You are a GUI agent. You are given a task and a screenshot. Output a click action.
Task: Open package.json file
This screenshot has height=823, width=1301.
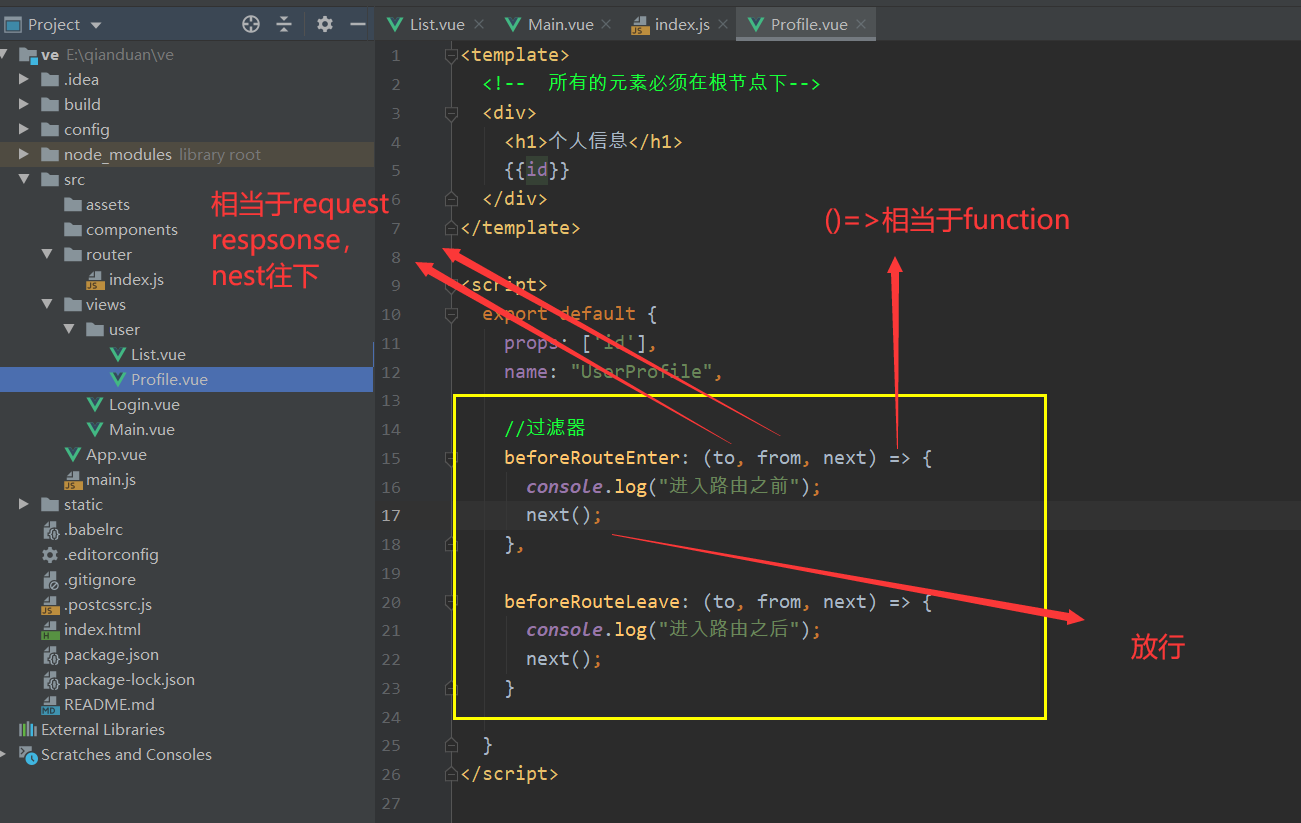111,655
